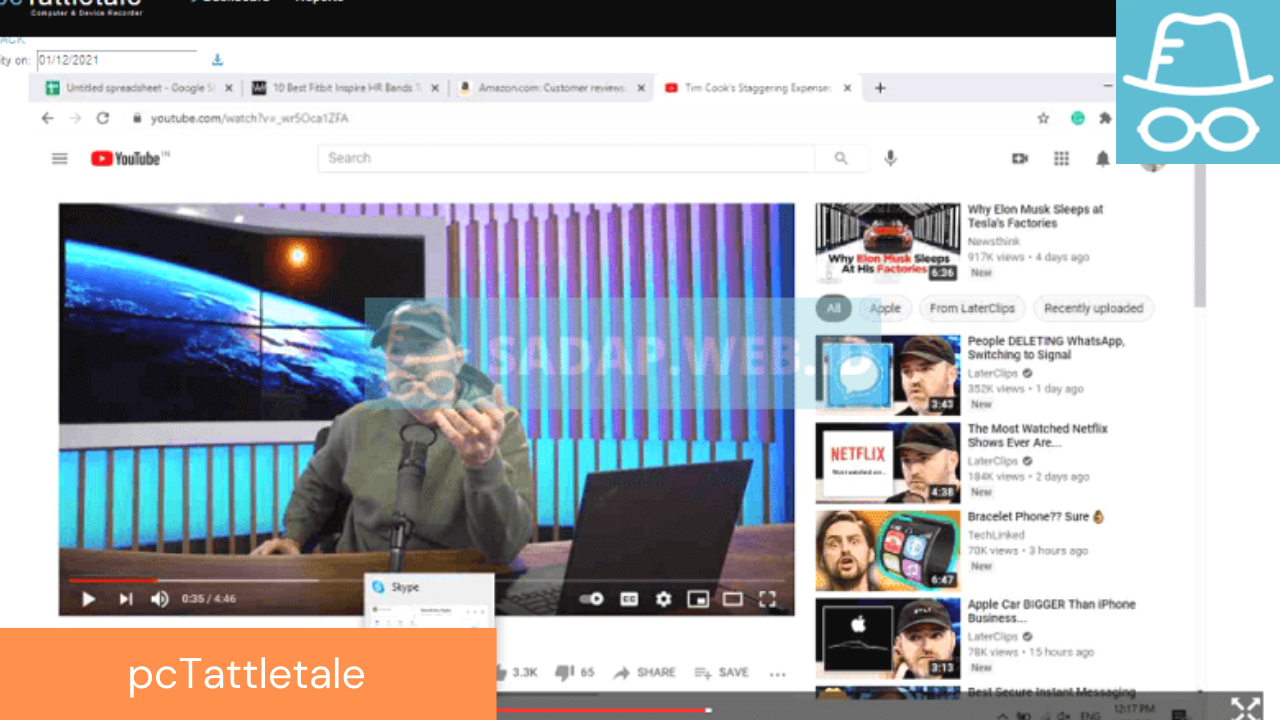
Task: Click Chrome's forward arrow
Action: click(75, 118)
